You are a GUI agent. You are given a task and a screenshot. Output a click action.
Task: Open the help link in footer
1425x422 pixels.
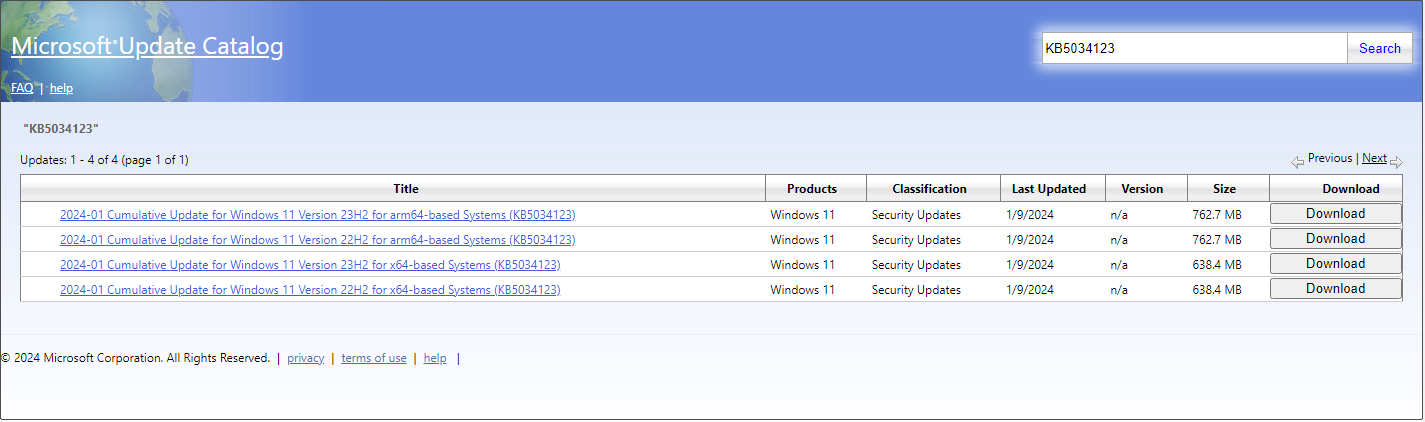point(435,358)
